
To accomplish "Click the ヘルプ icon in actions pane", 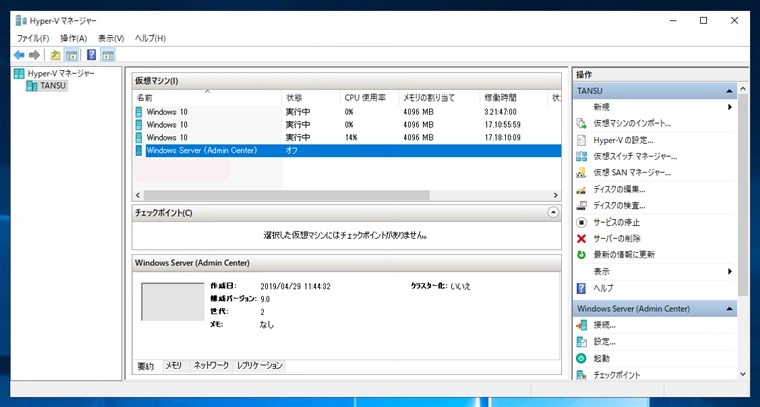I will point(581,288).
